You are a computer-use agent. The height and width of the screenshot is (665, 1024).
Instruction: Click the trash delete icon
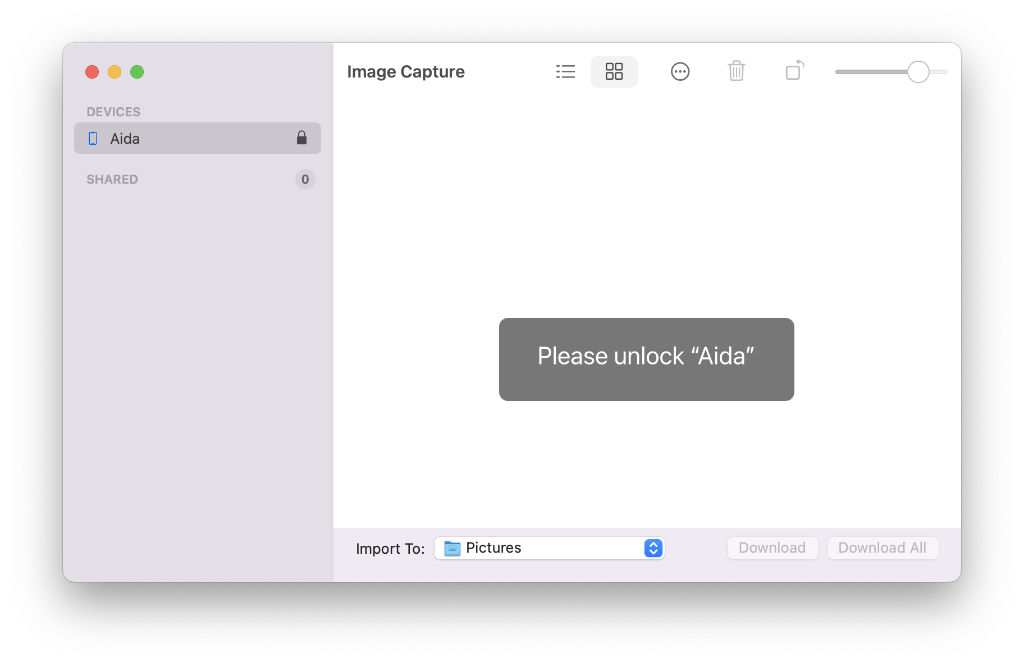pos(736,72)
